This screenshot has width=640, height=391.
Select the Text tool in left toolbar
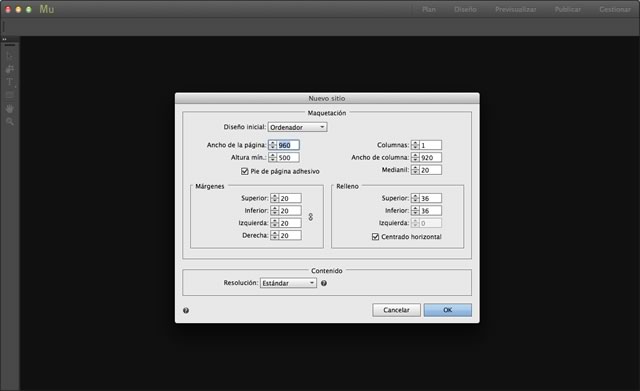click(9, 82)
